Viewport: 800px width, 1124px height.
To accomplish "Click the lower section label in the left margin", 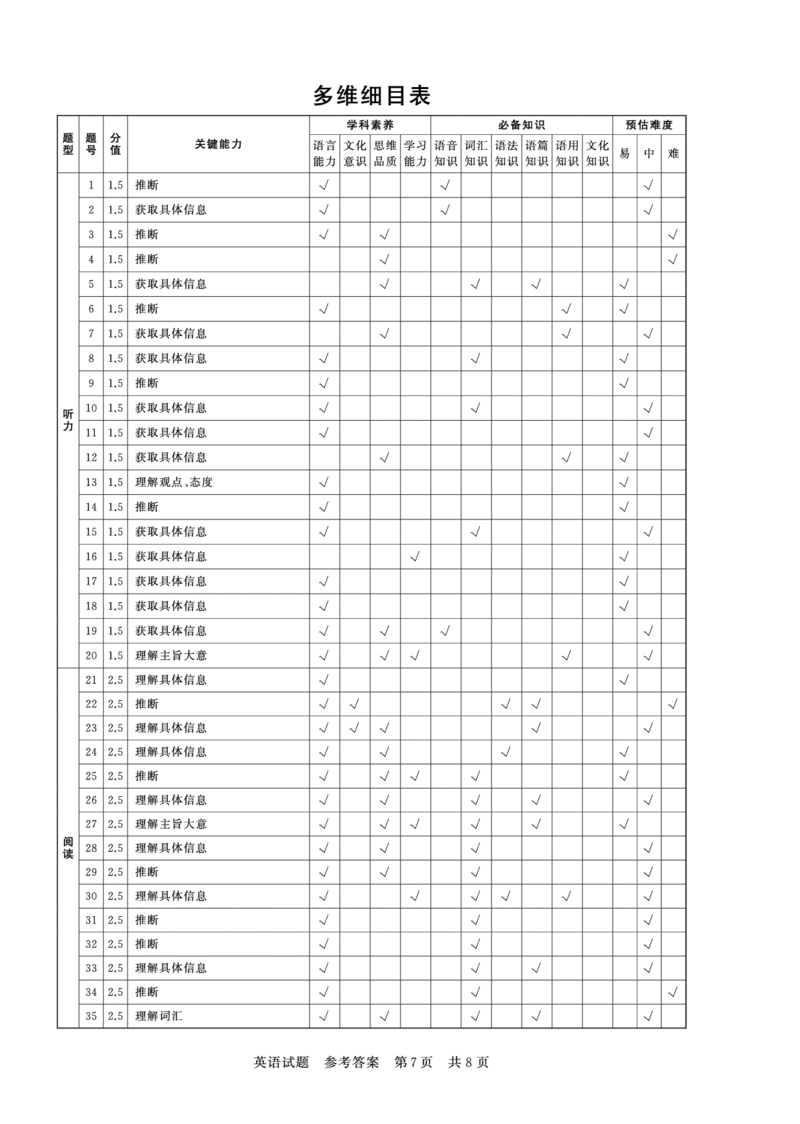I will click(68, 848).
